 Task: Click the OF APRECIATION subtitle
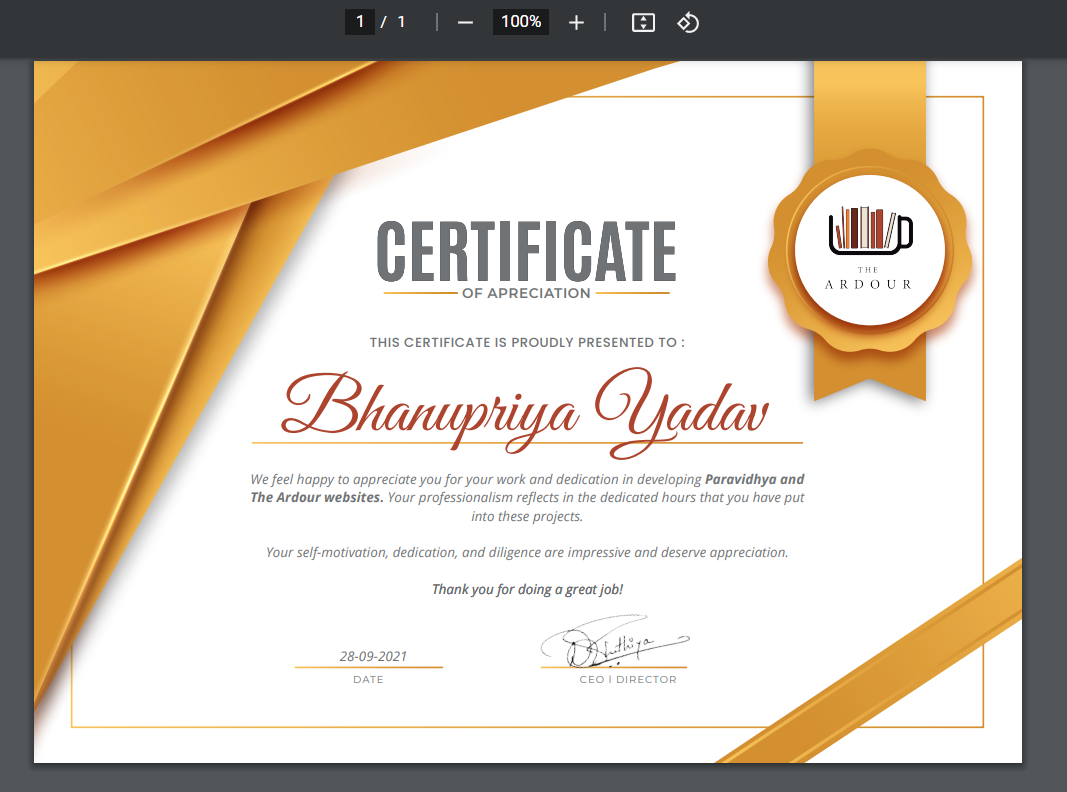pyautogui.click(x=527, y=293)
